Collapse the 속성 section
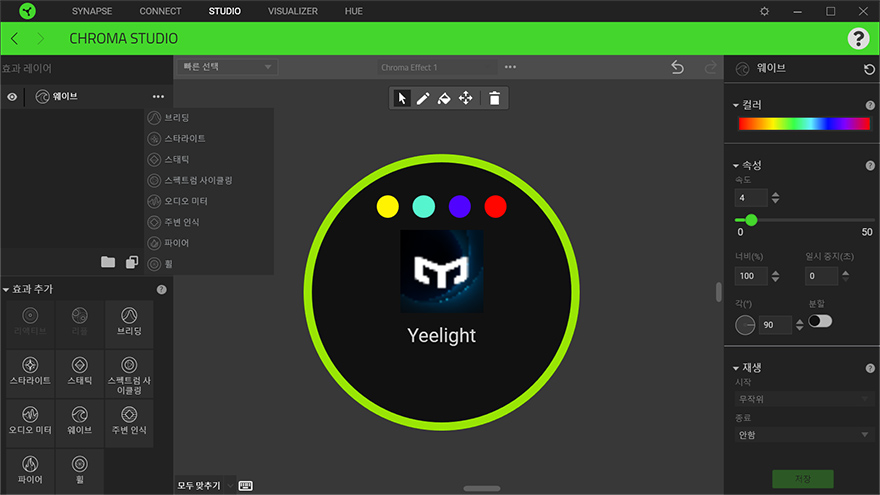Viewport: 880px width, 495px height. (x=736, y=166)
